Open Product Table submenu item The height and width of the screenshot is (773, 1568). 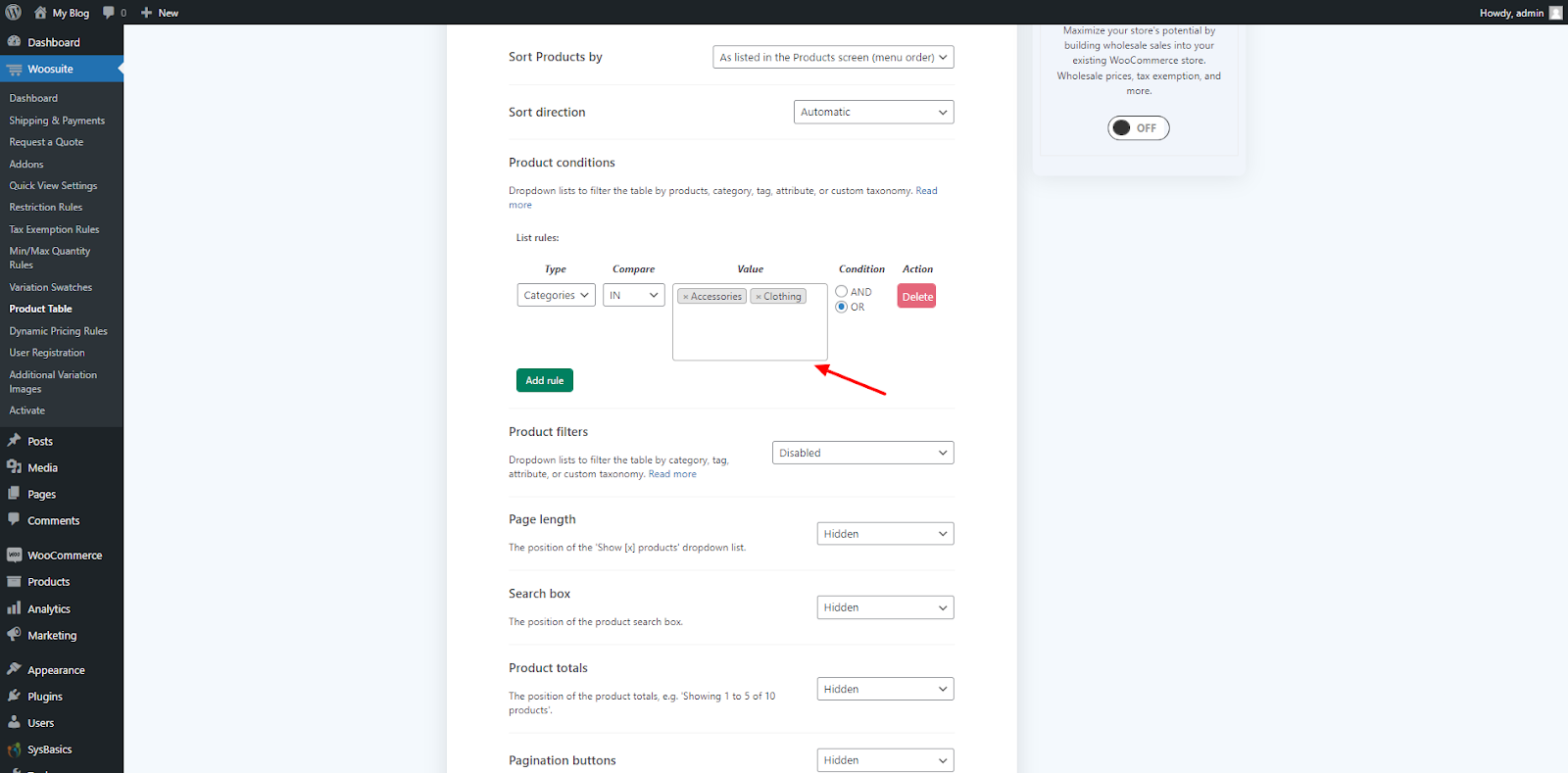tap(40, 309)
